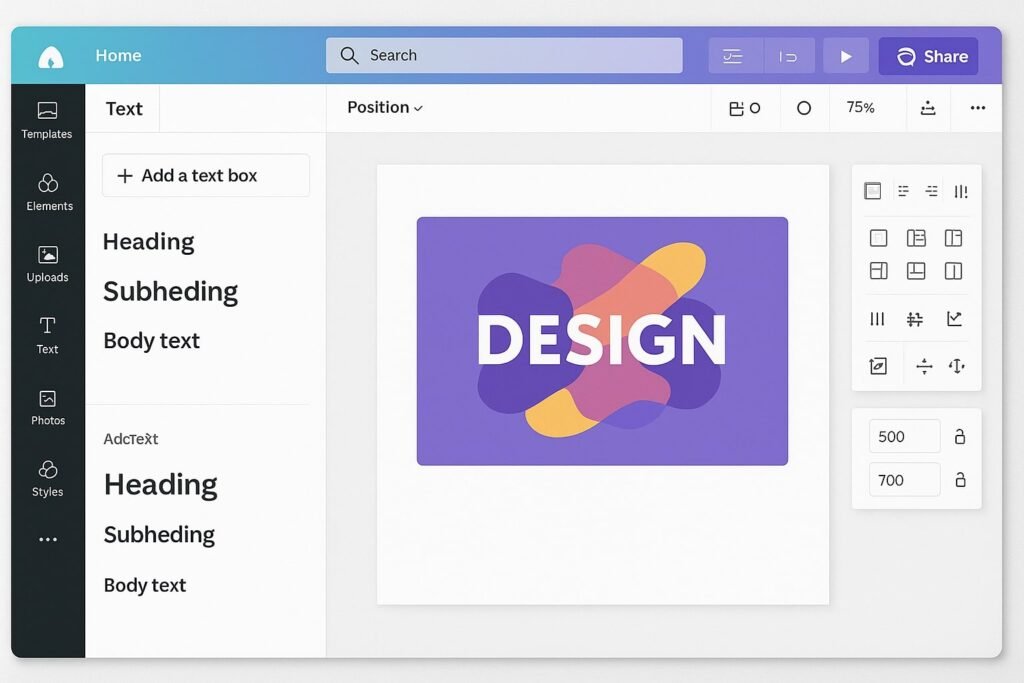Click the Search input field
The image size is (1024, 683).
click(x=504, y=56)
